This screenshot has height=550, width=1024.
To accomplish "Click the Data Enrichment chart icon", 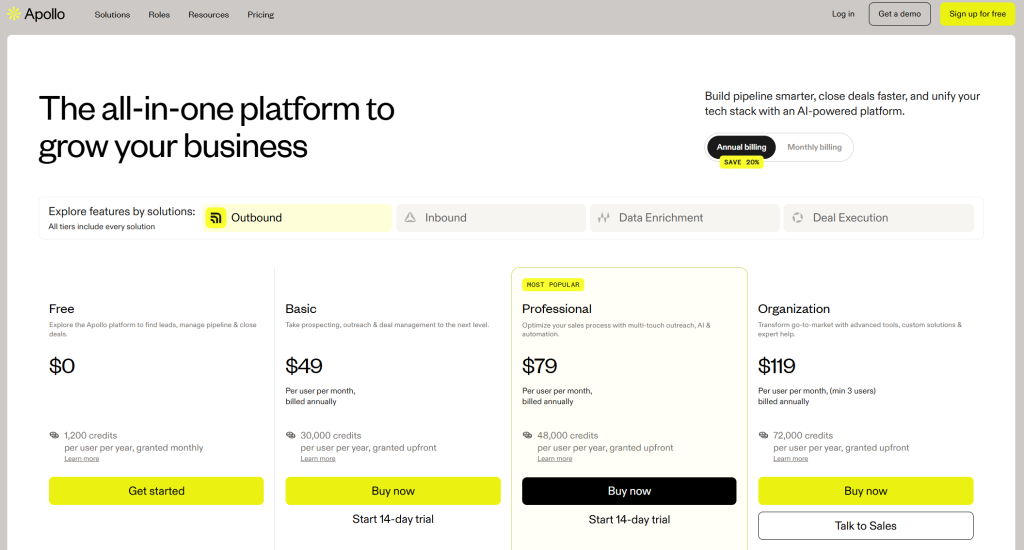I will (x=603, y=218).
